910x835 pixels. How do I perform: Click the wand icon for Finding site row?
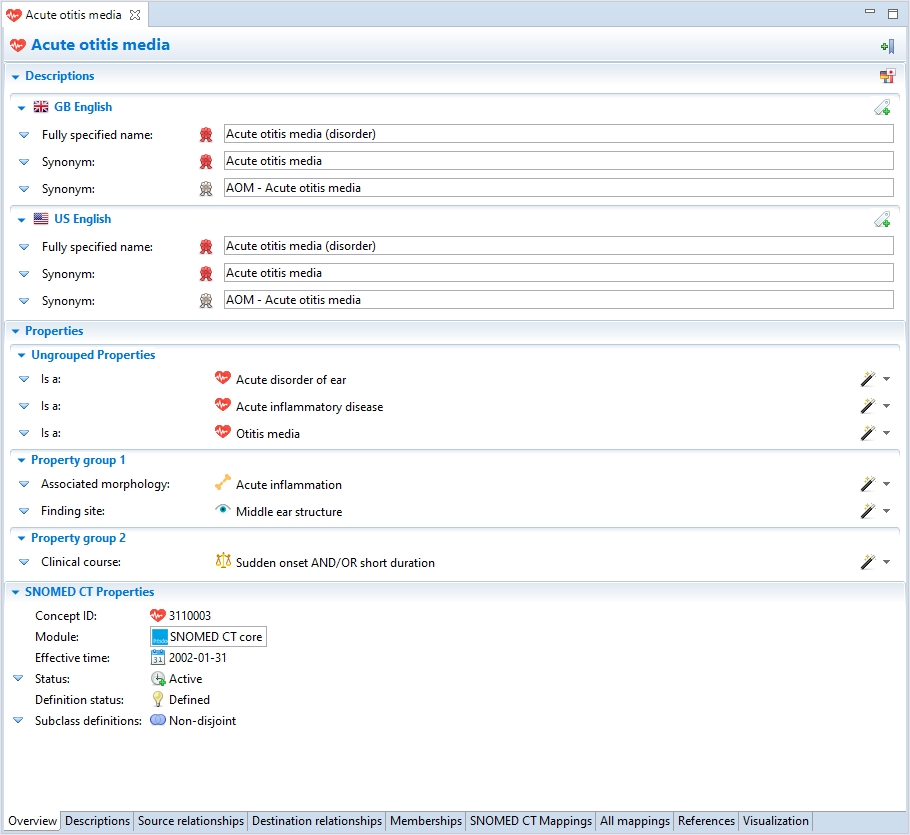coord(868,512)
